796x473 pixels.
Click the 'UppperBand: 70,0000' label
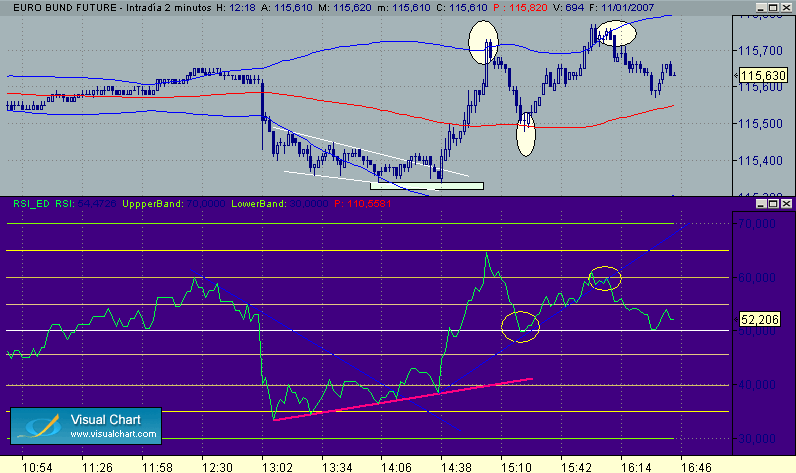click(173, 204)
